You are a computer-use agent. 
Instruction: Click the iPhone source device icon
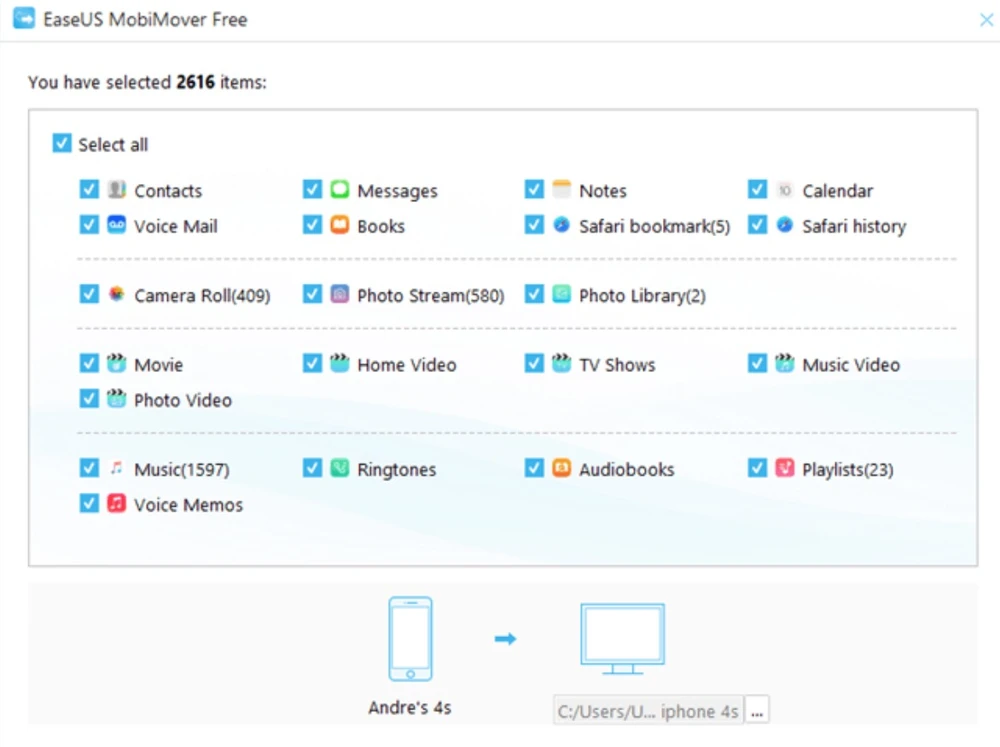(410, 639)
